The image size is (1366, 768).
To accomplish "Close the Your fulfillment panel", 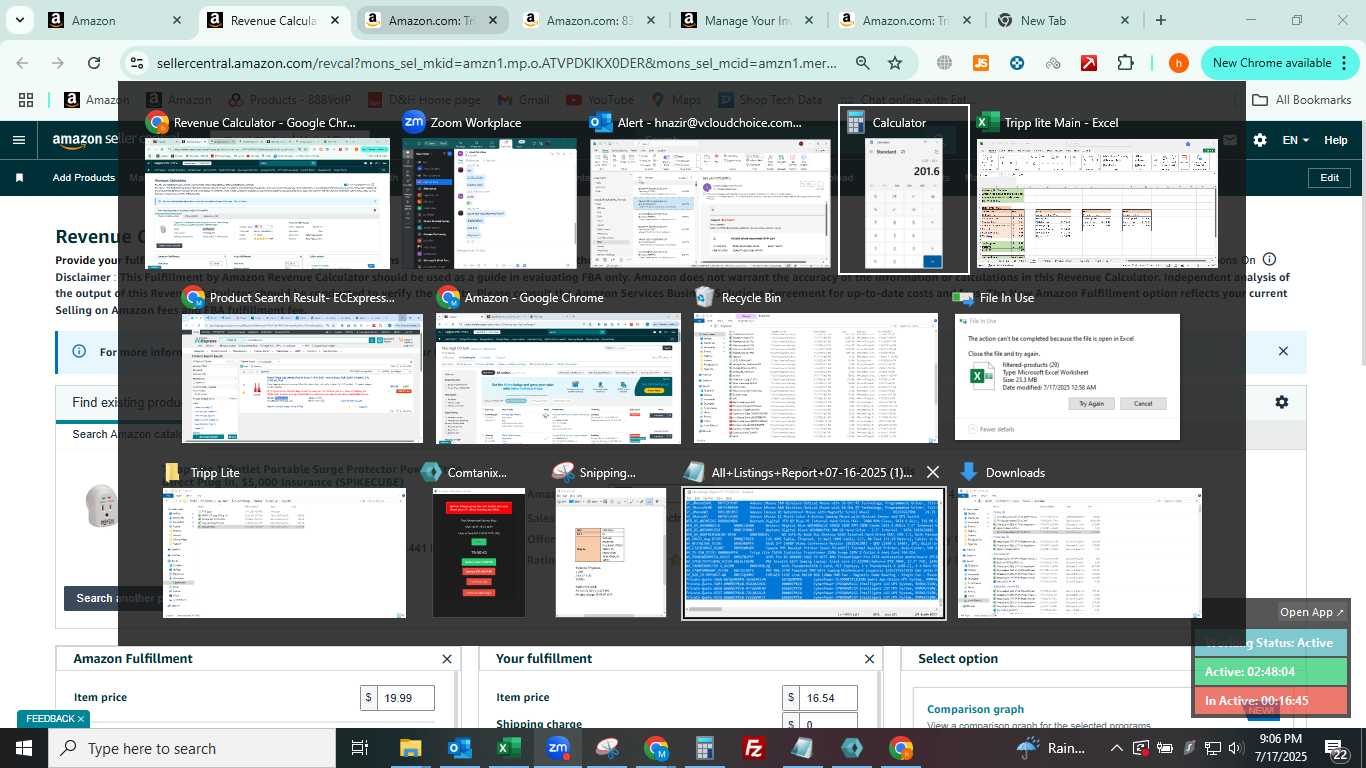I will click(x=869, y=659).
